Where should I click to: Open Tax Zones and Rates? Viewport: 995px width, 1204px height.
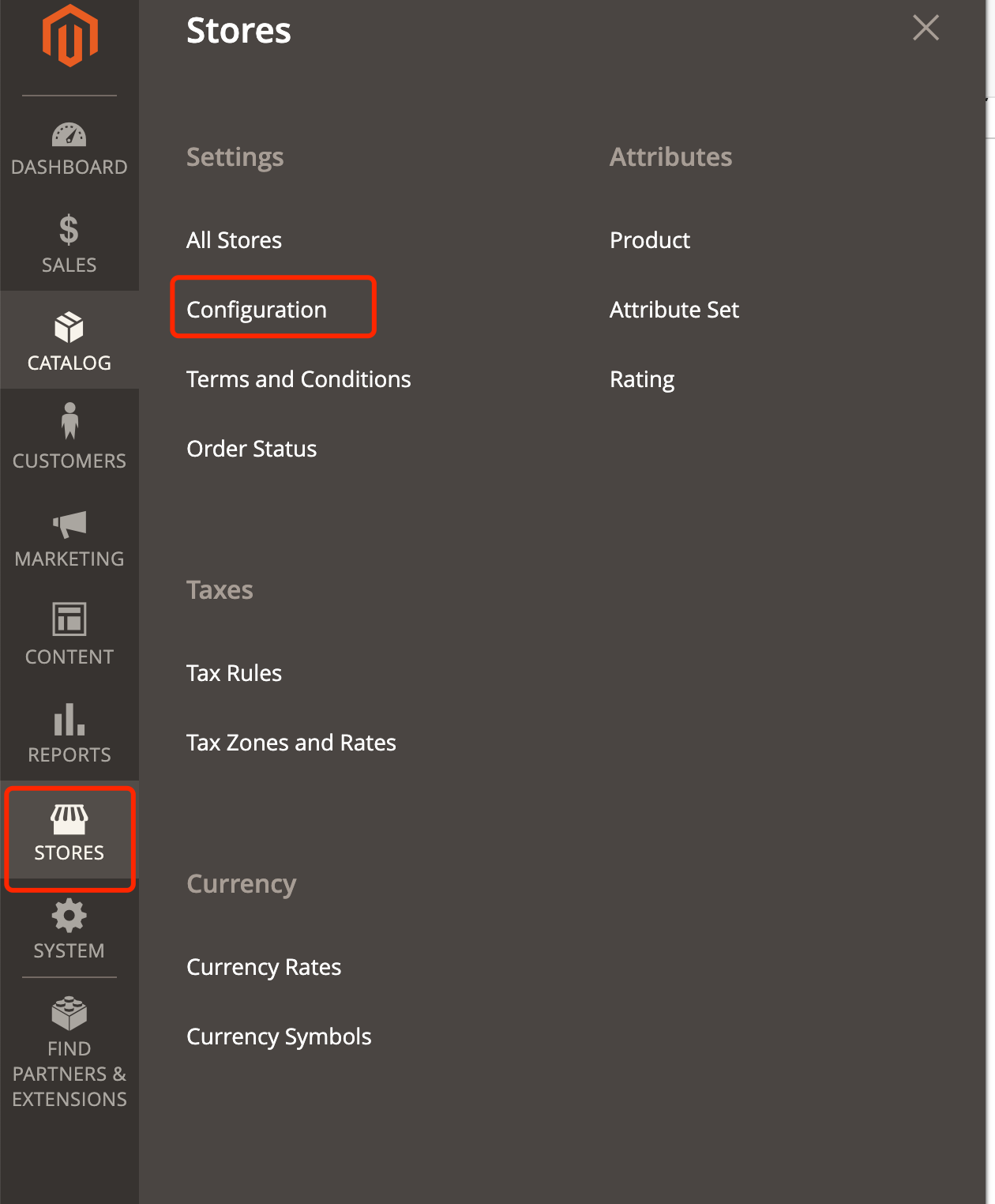pyautogui.click(x=291, y=743)
